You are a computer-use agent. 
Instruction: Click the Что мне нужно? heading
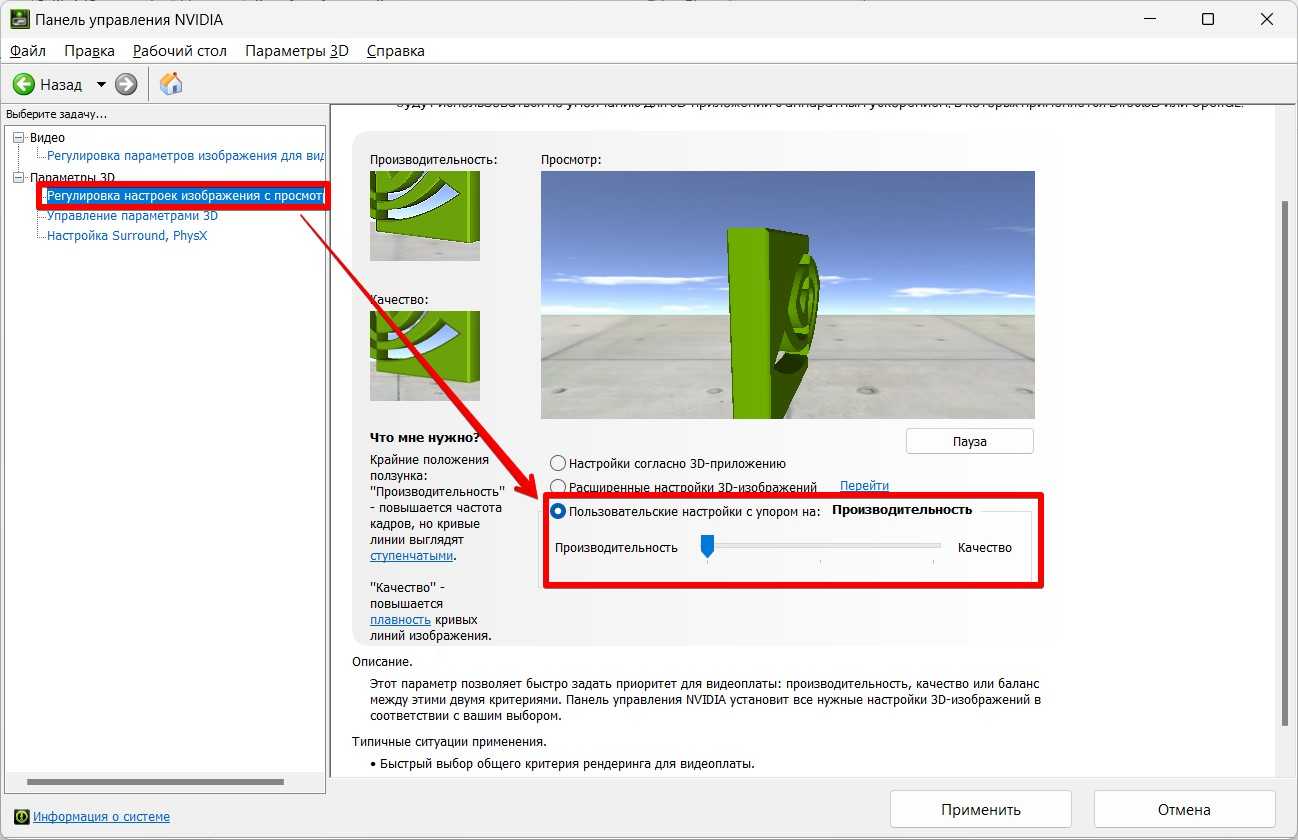pyautogui.click(x=425, y=437)
